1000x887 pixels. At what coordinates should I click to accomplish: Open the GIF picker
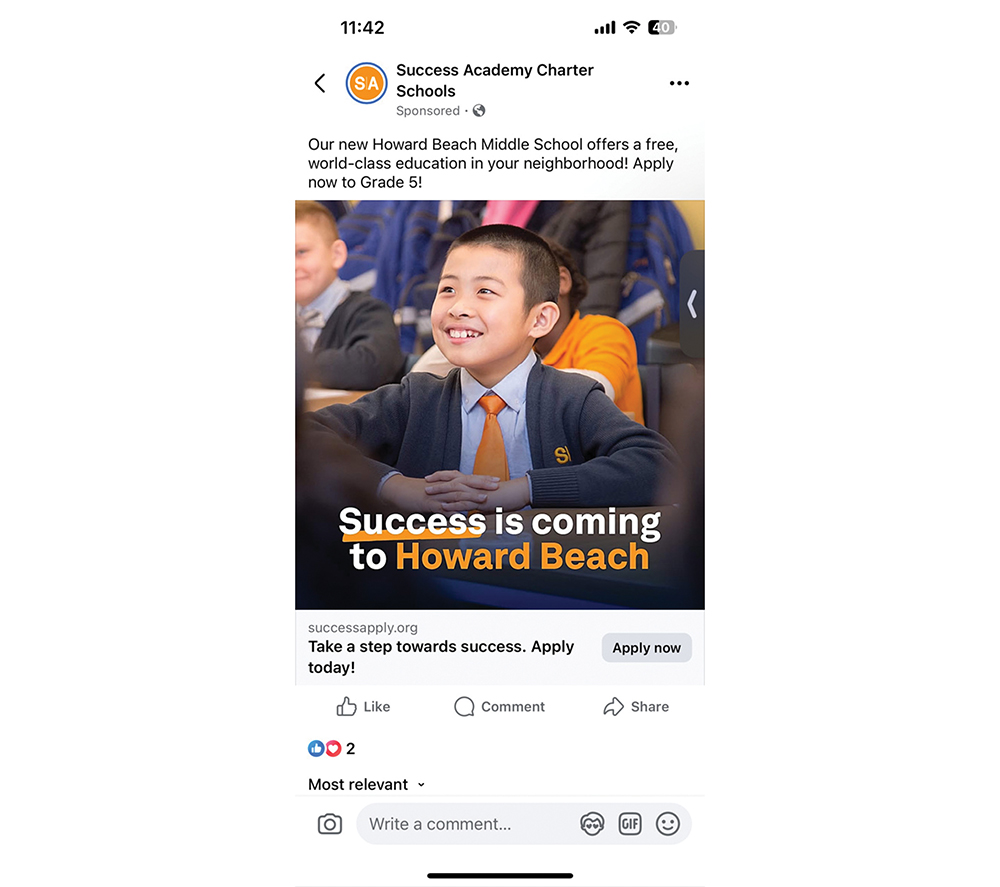pyautogui.click(x=630, y=824)
